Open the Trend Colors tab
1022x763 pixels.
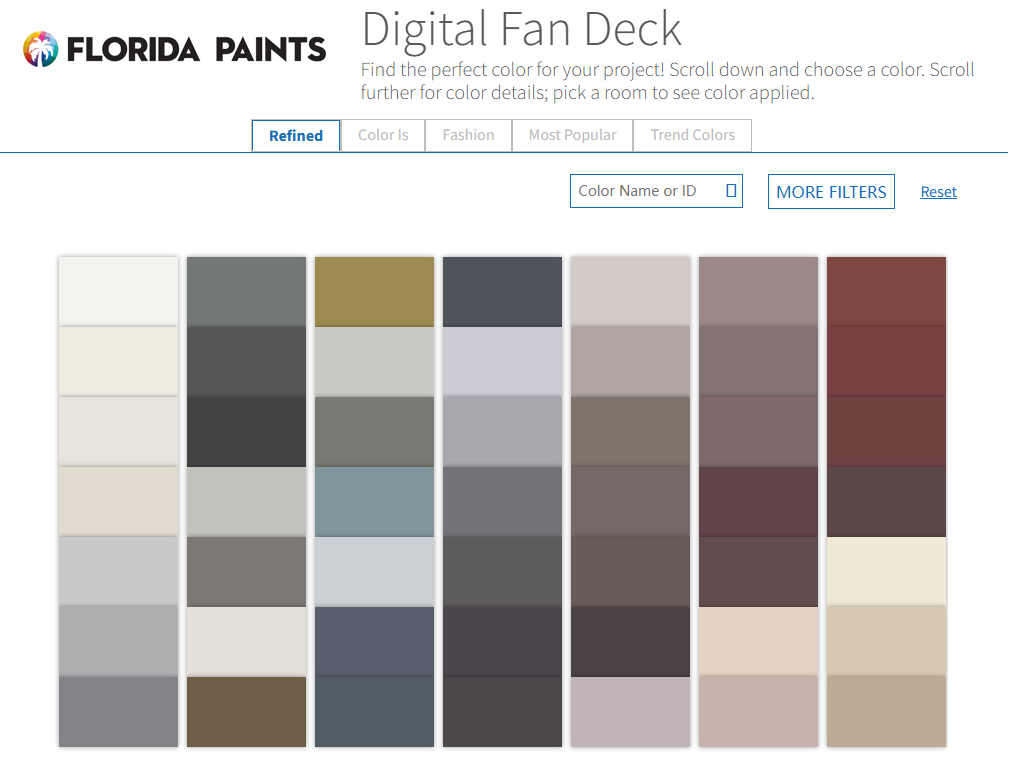tap(692, 135)
